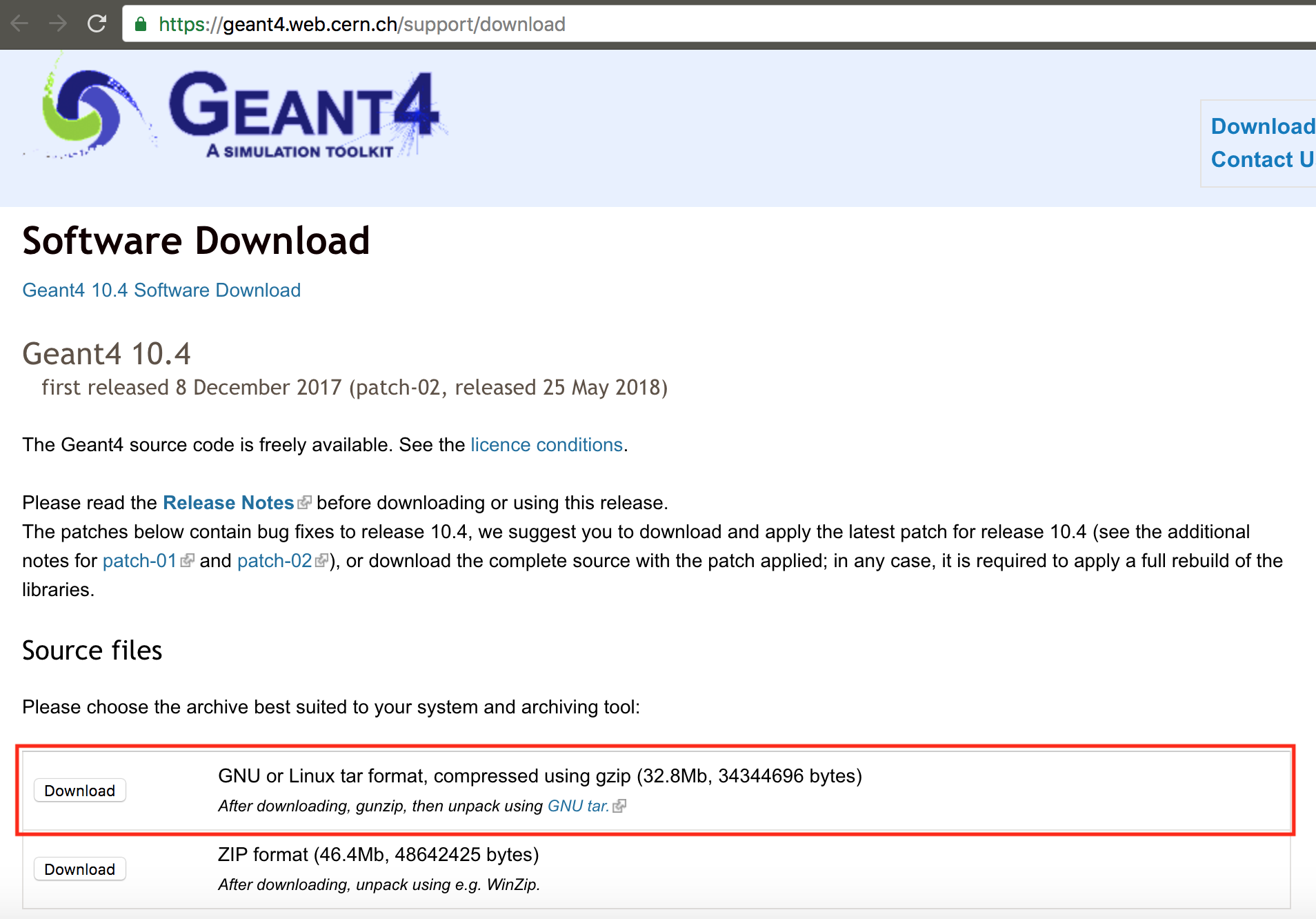Click inside the browser address bar
The width and height of the screenshot is (1316, 919).
coord(414,23)
